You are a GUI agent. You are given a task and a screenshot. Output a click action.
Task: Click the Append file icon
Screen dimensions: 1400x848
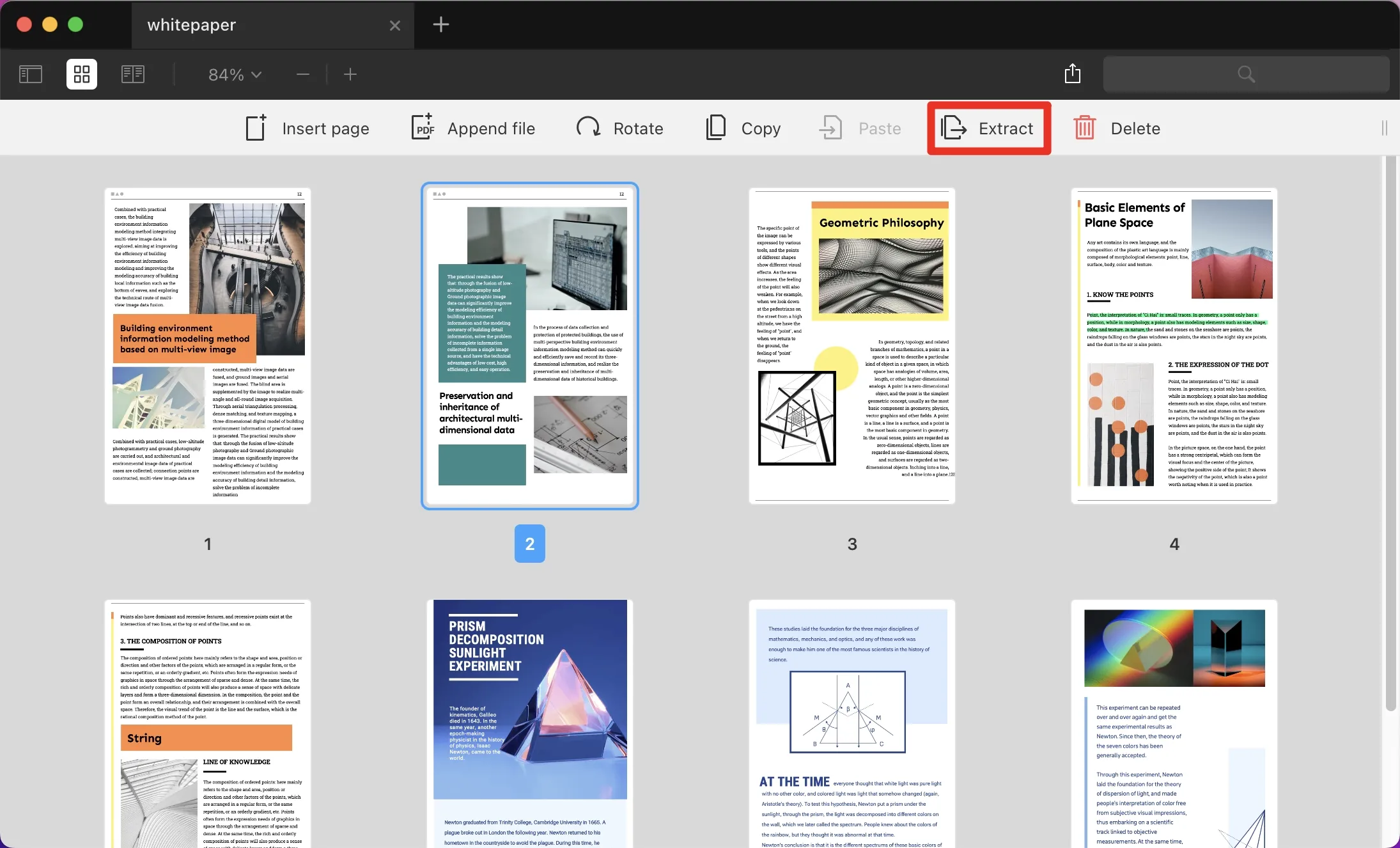(421, 128)
